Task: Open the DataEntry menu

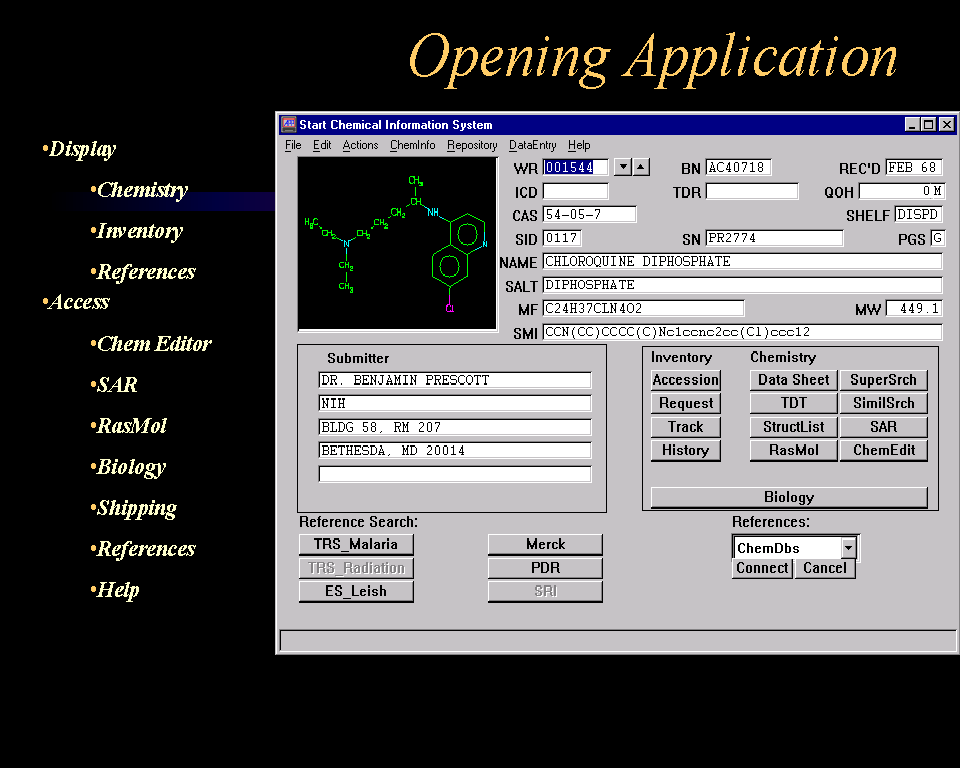Action: click(x=532, y=145)
